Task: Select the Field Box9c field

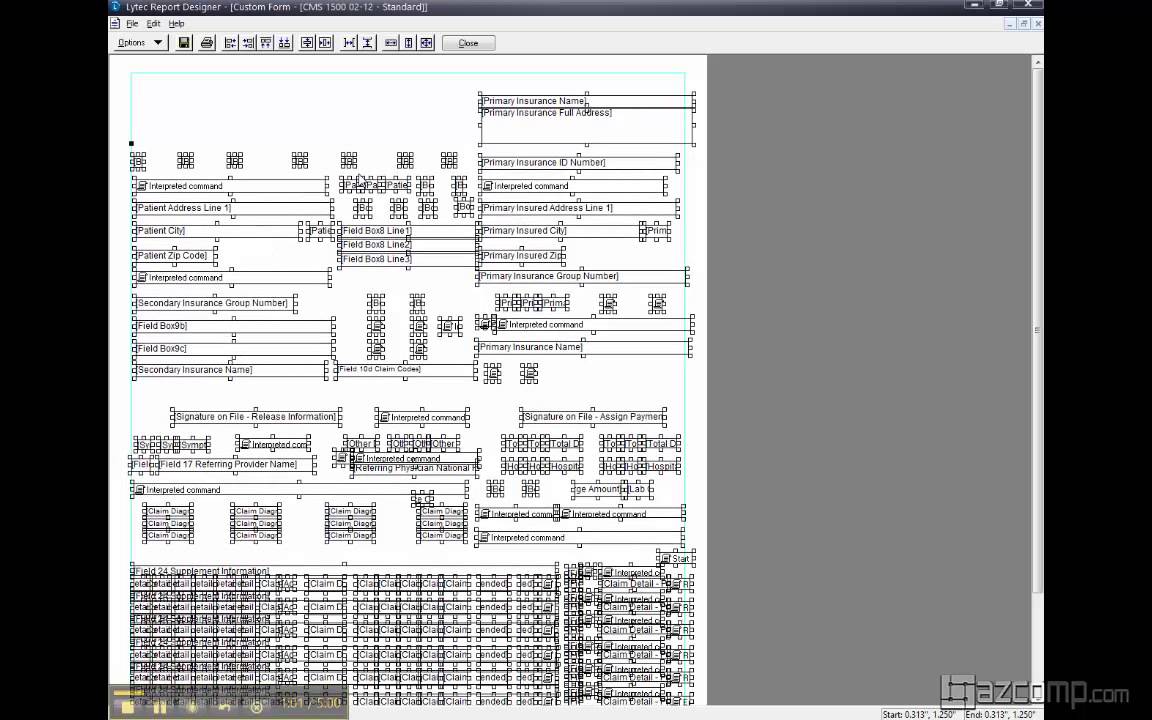Action: 234,348
